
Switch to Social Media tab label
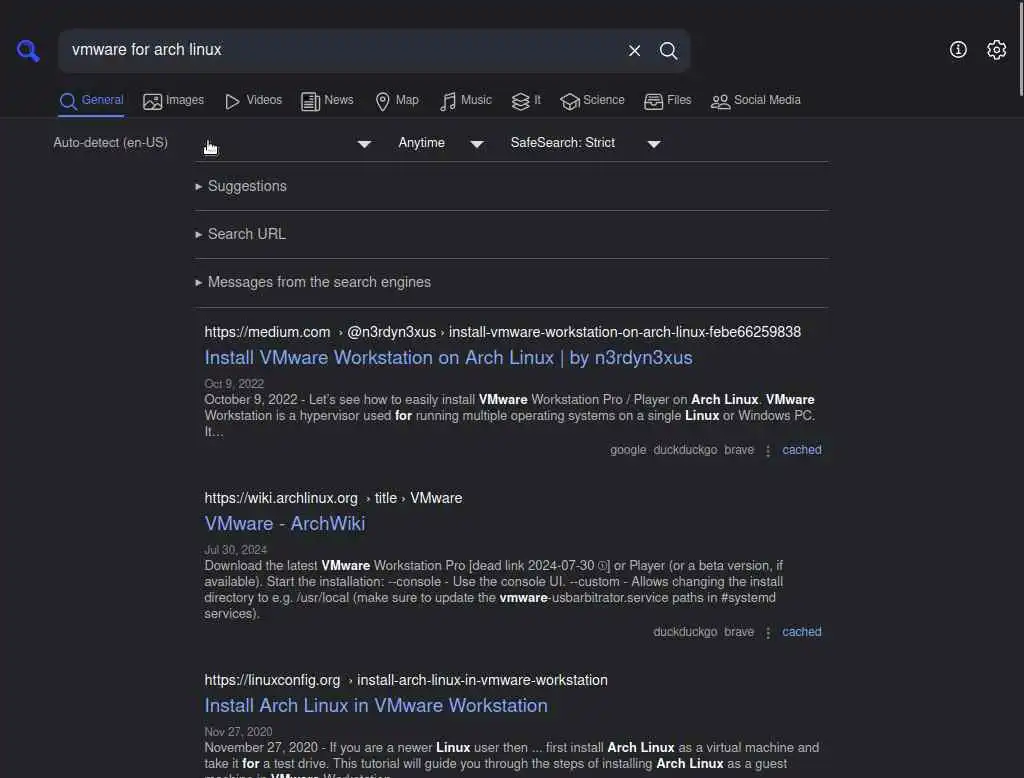(x=767, y=100)
